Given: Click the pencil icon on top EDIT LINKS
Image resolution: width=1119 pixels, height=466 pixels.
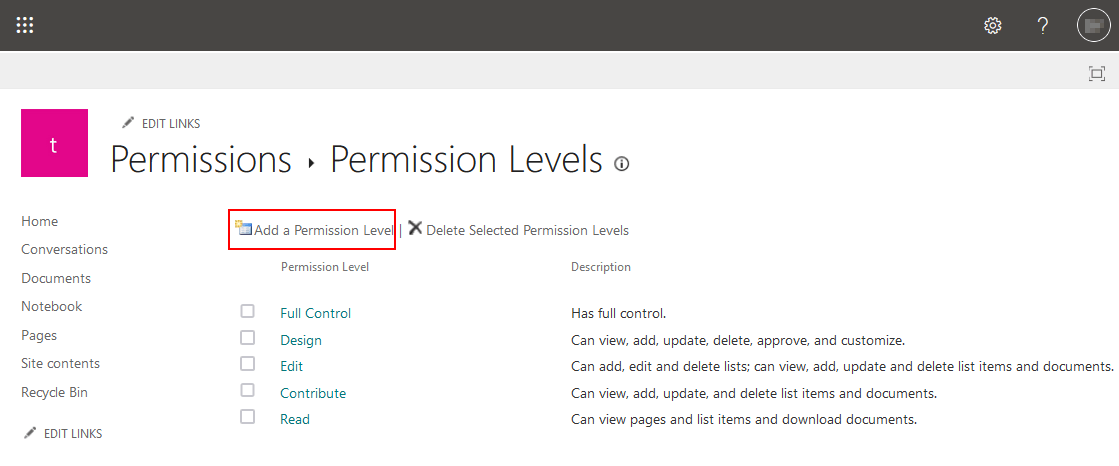Looking at the screenshot, I should pyautogui.click(x=128, y=123).
